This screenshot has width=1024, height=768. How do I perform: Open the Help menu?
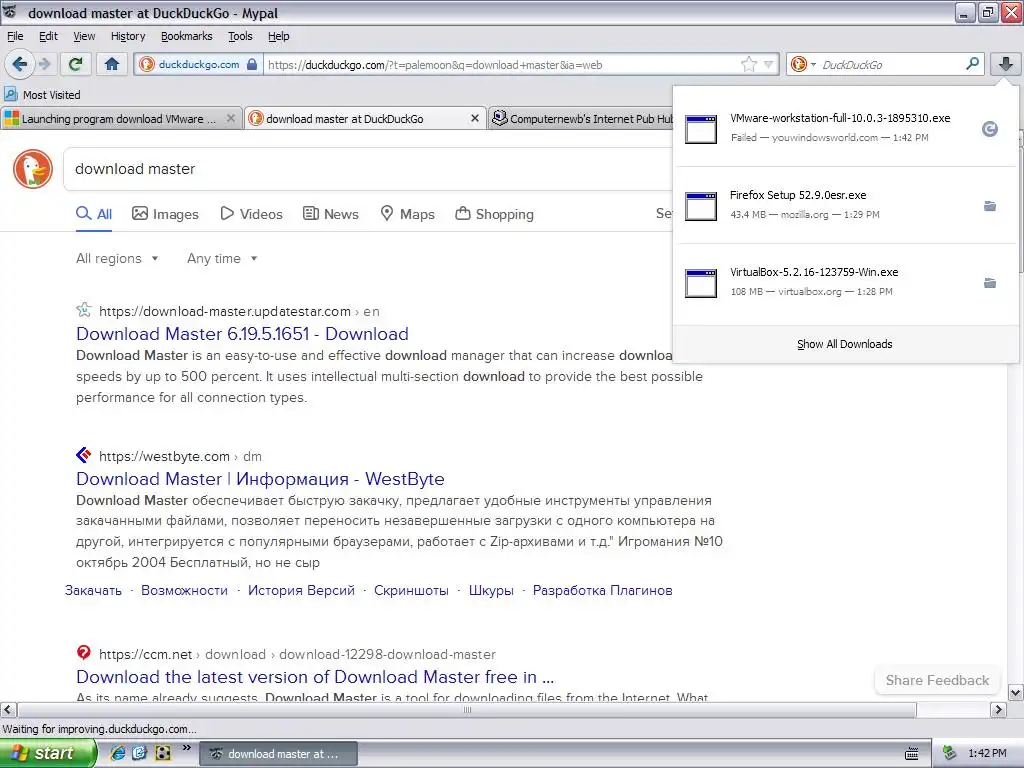[x=279, y=36]
